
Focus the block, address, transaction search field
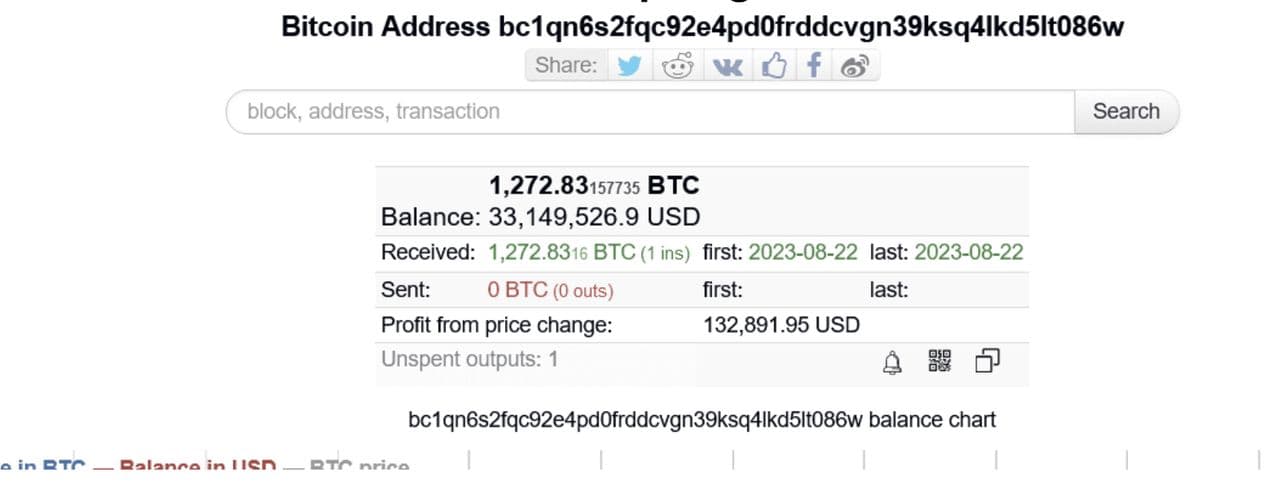point(650,111)
